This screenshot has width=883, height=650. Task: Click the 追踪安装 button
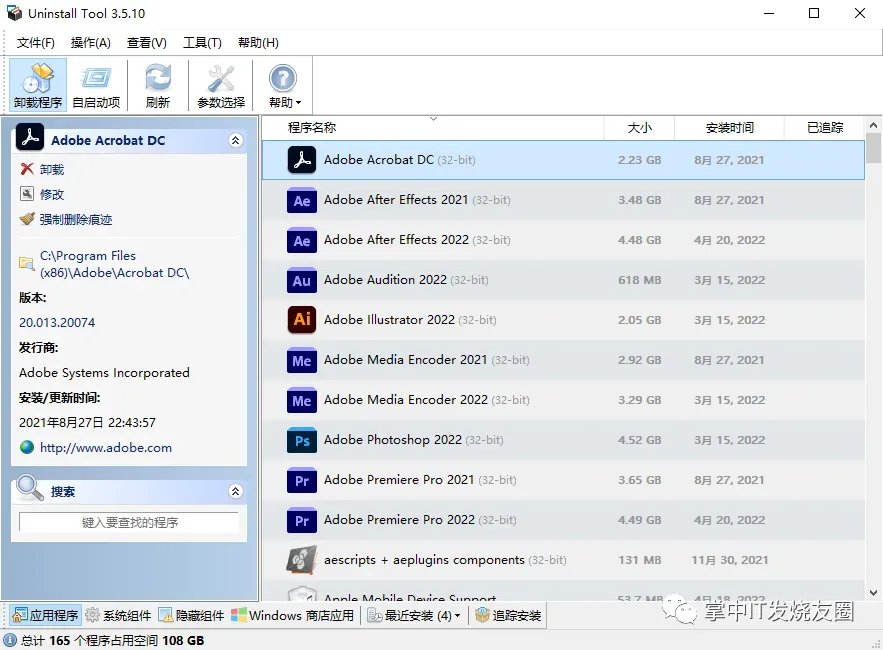click(x=509, y=615)
